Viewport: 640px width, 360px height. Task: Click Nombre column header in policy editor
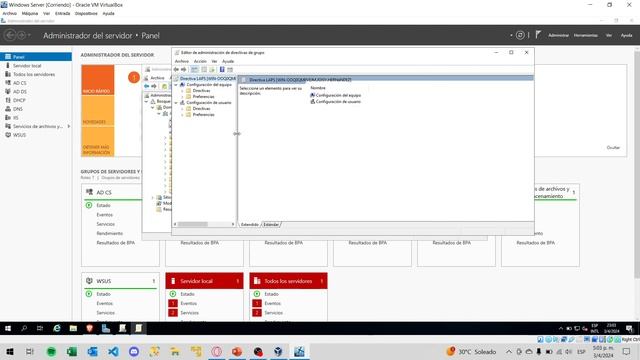pos(318,88)
